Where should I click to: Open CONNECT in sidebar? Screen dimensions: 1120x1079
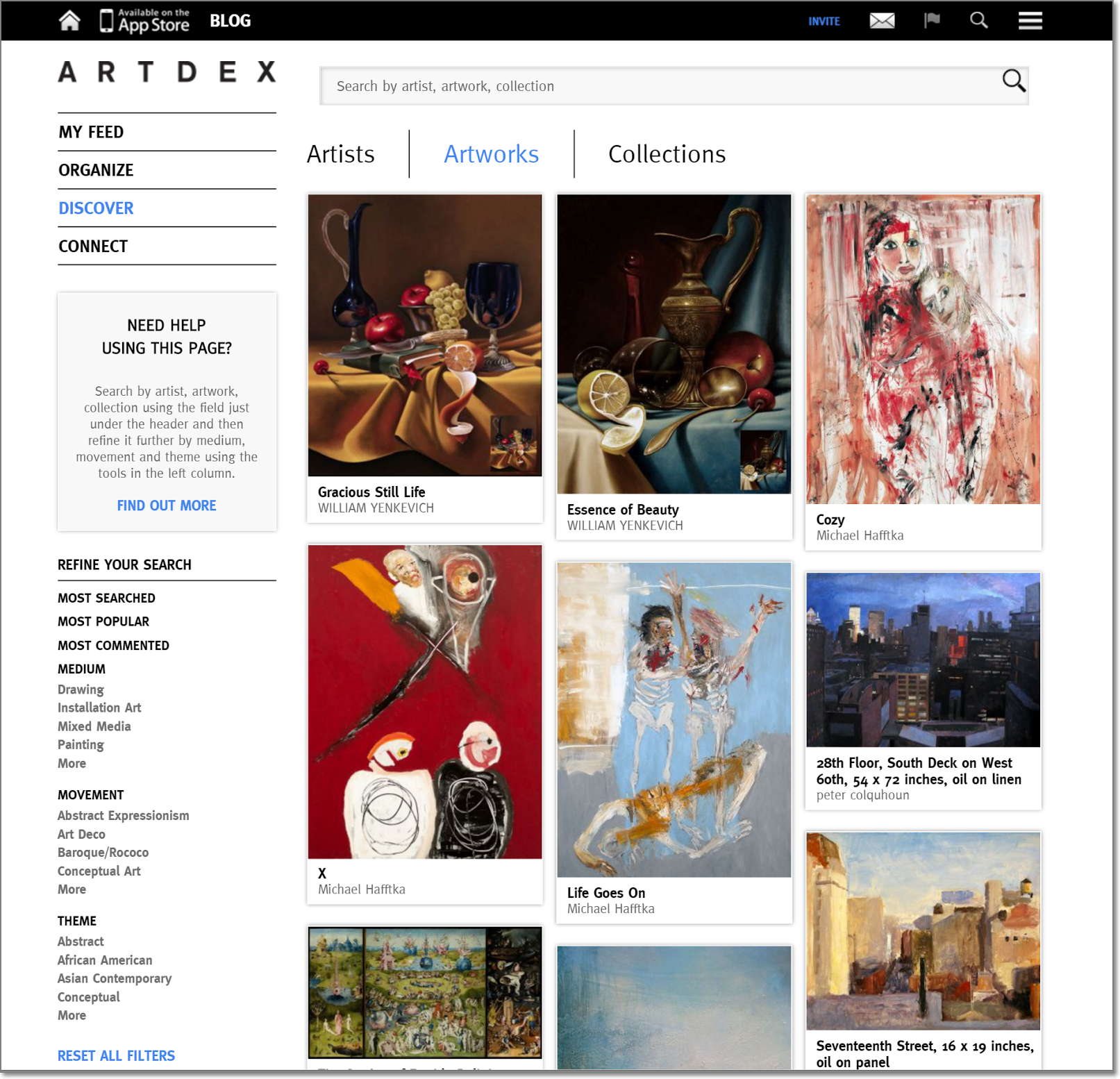tap(93, 246)
